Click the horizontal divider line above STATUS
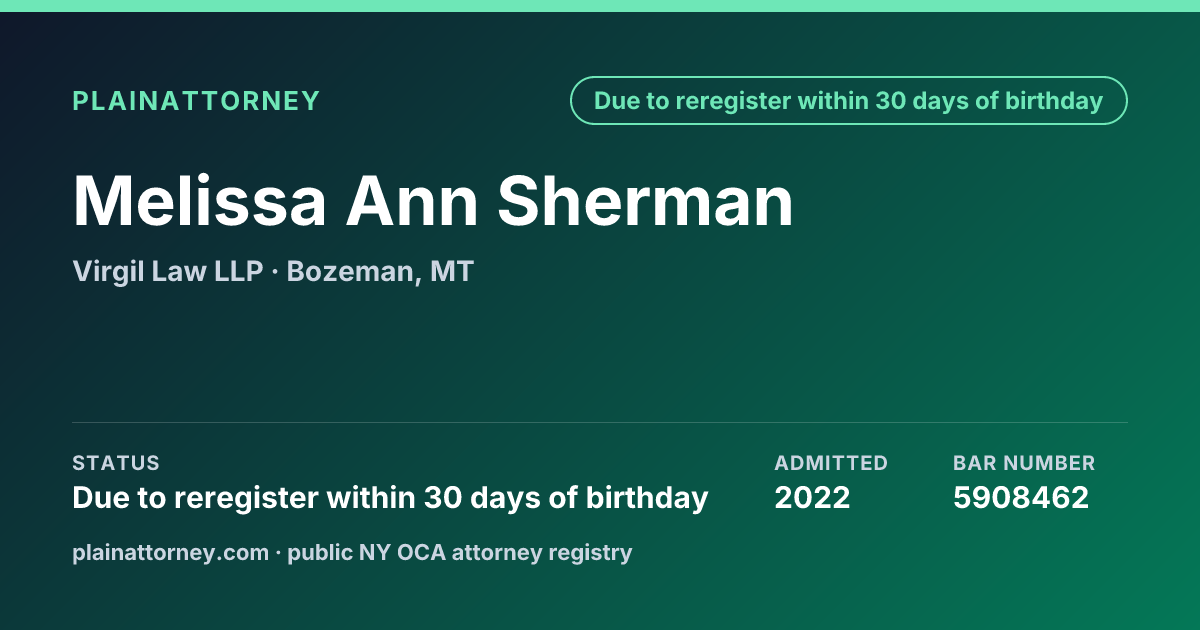1200x630 pixels. click(600, 422)
